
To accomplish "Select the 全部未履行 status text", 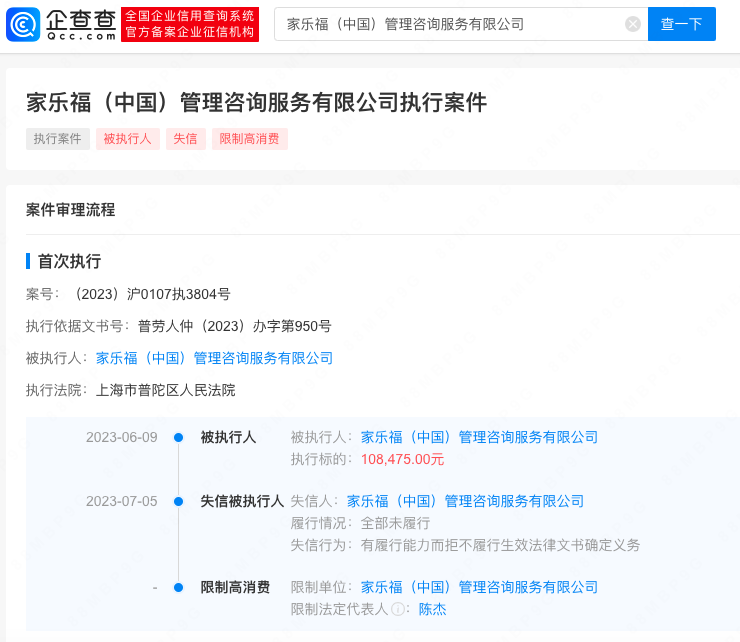I will [395, 523].
